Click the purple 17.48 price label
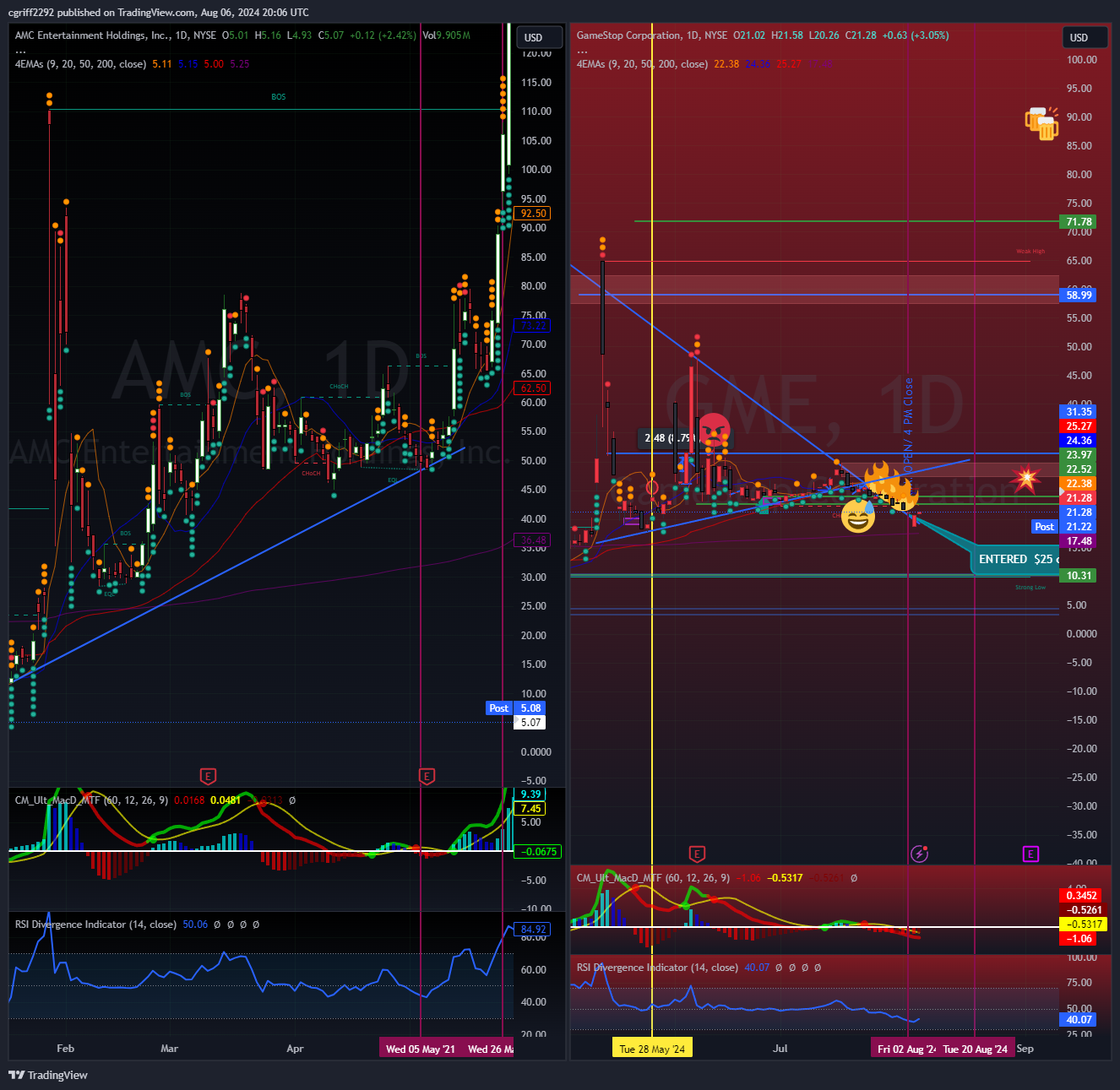 1079,541
